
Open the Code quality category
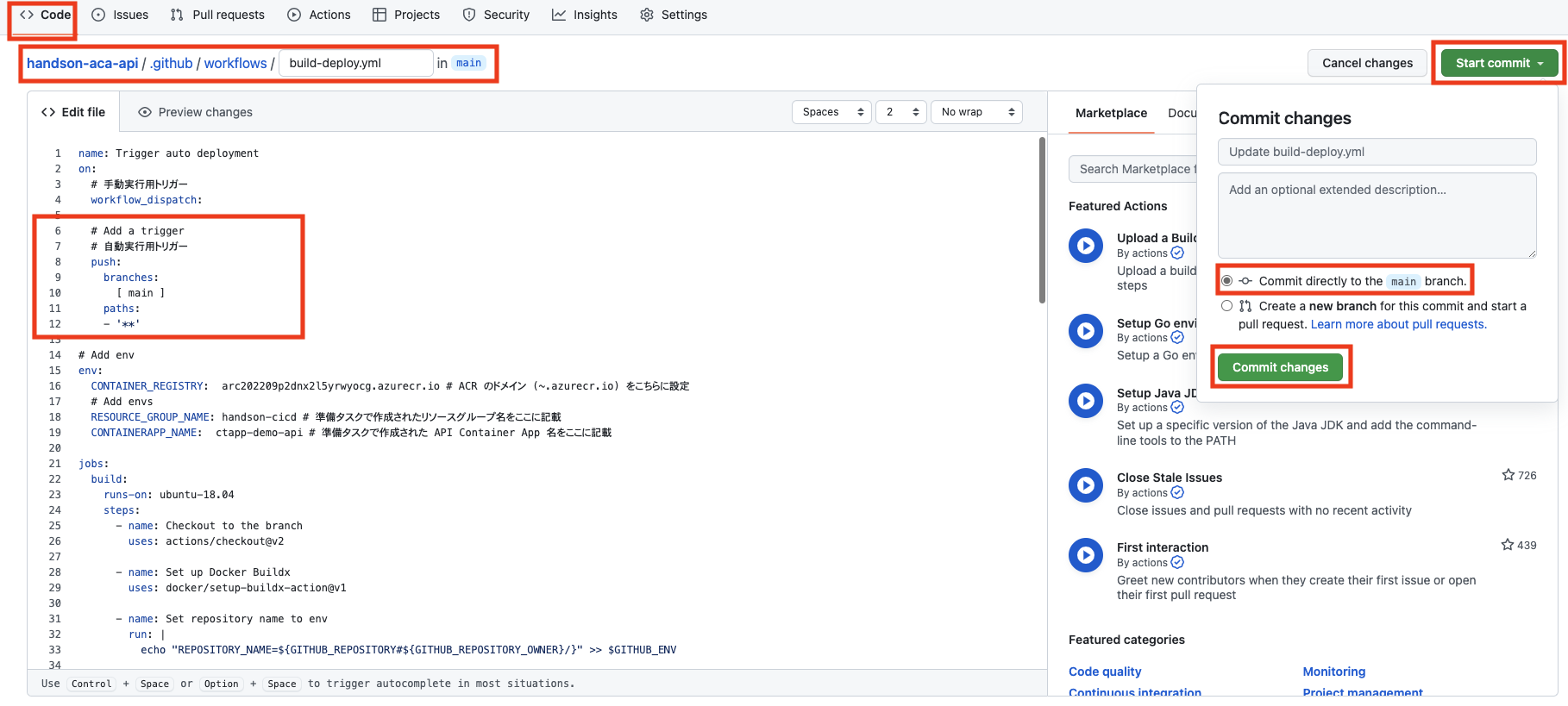click(x=1105, y=672)
